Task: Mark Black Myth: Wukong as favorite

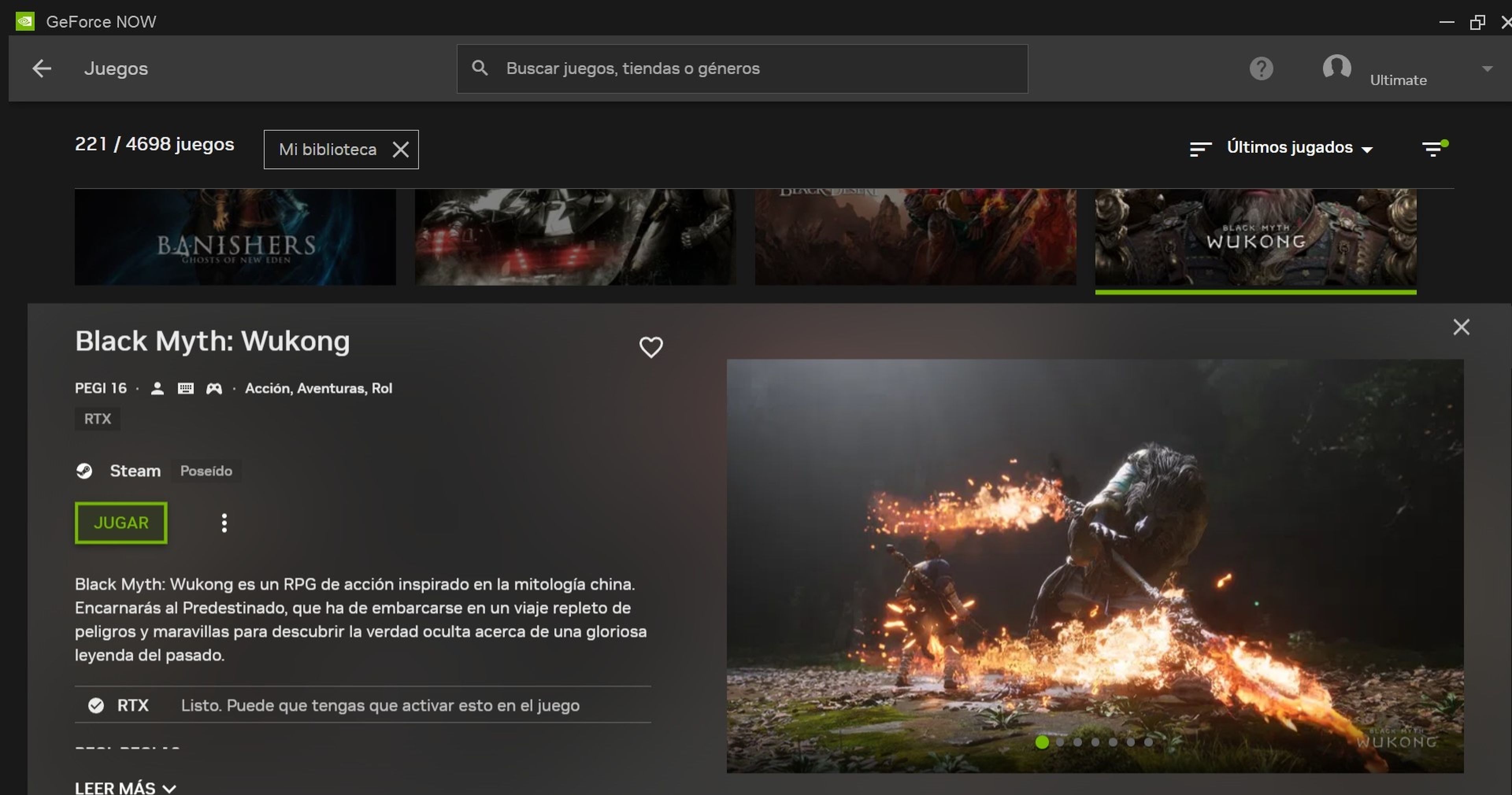Action: [x=652, y=347]
